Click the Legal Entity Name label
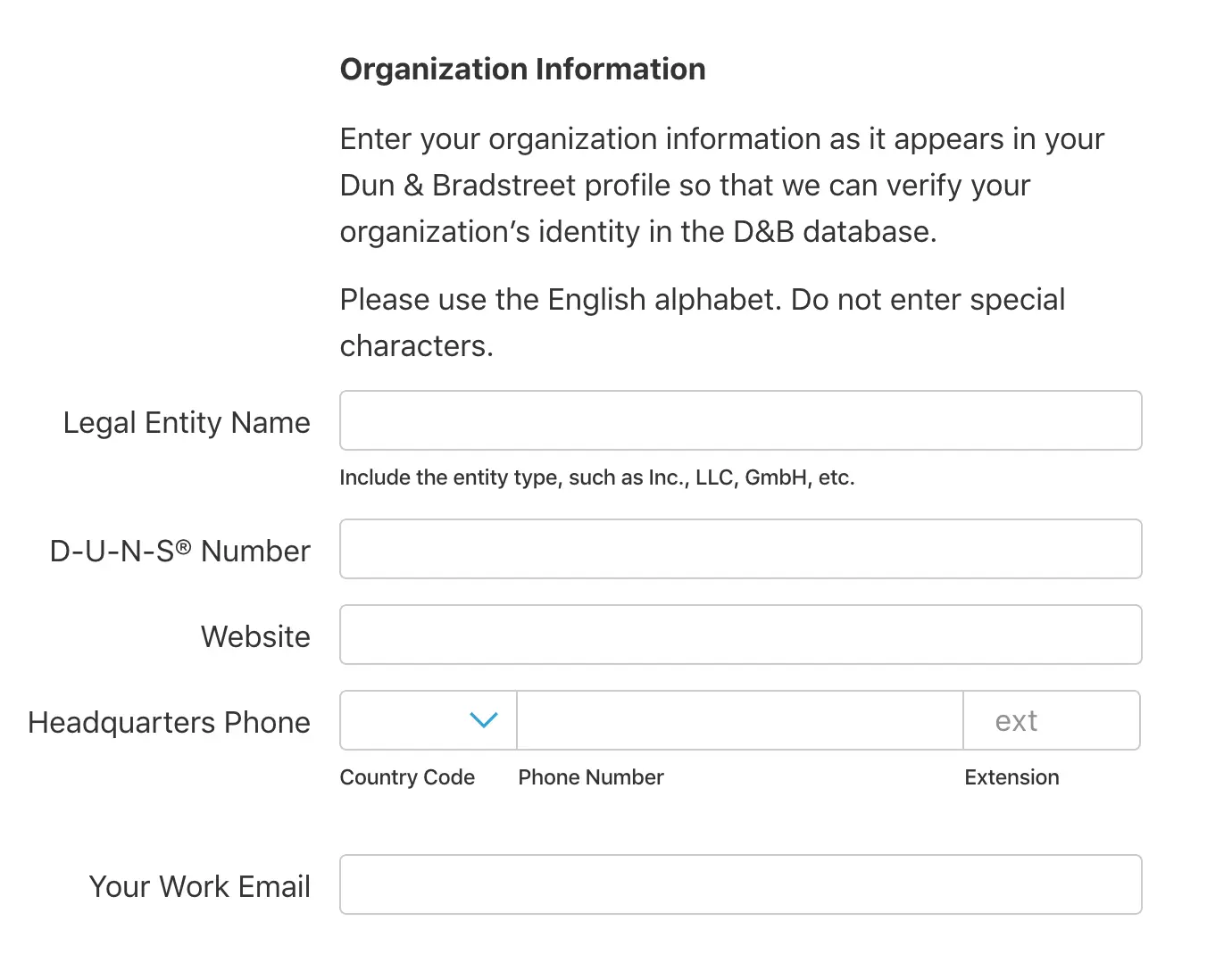The image size is (1232, 971). (187, 422)
